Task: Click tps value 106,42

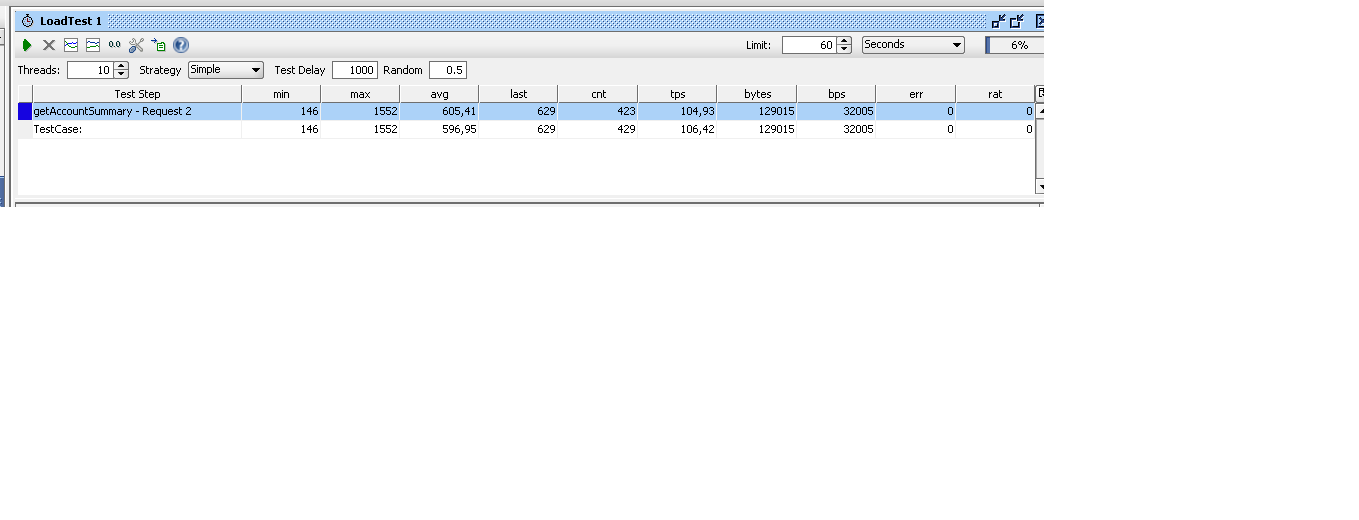Action: point(697,129)
